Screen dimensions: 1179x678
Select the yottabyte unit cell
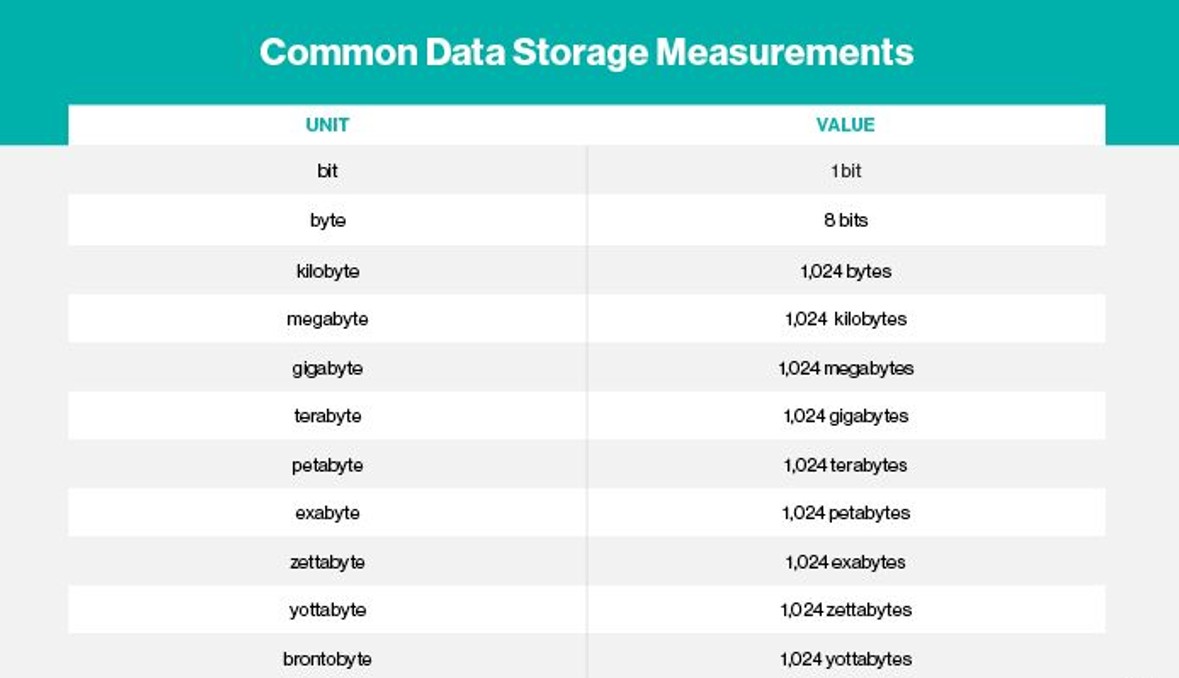point(327,610)
